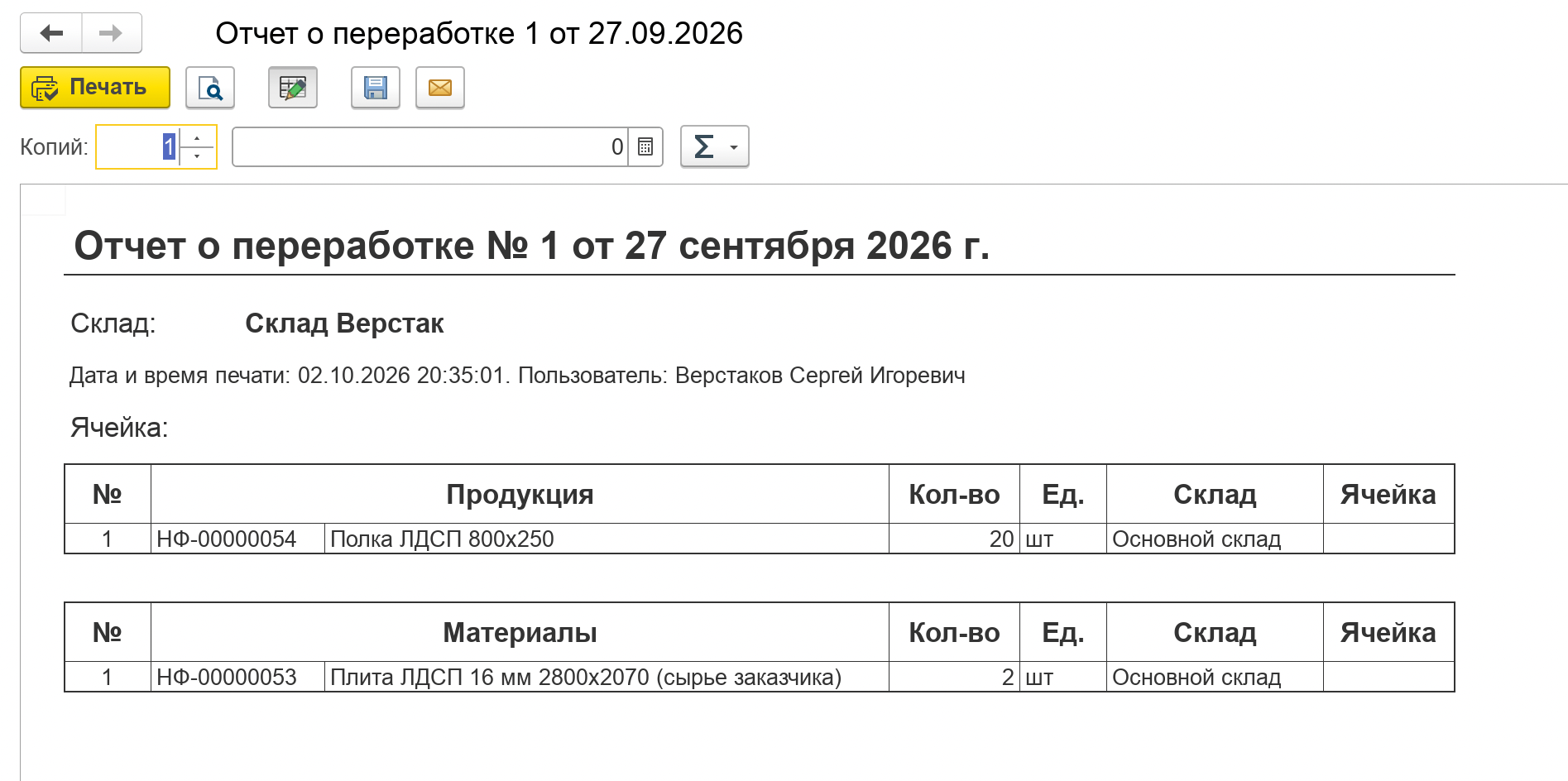Click quantity cell 2 in materials table
1568x781 pixels.
pyautogui.click(x=954, y=678)
